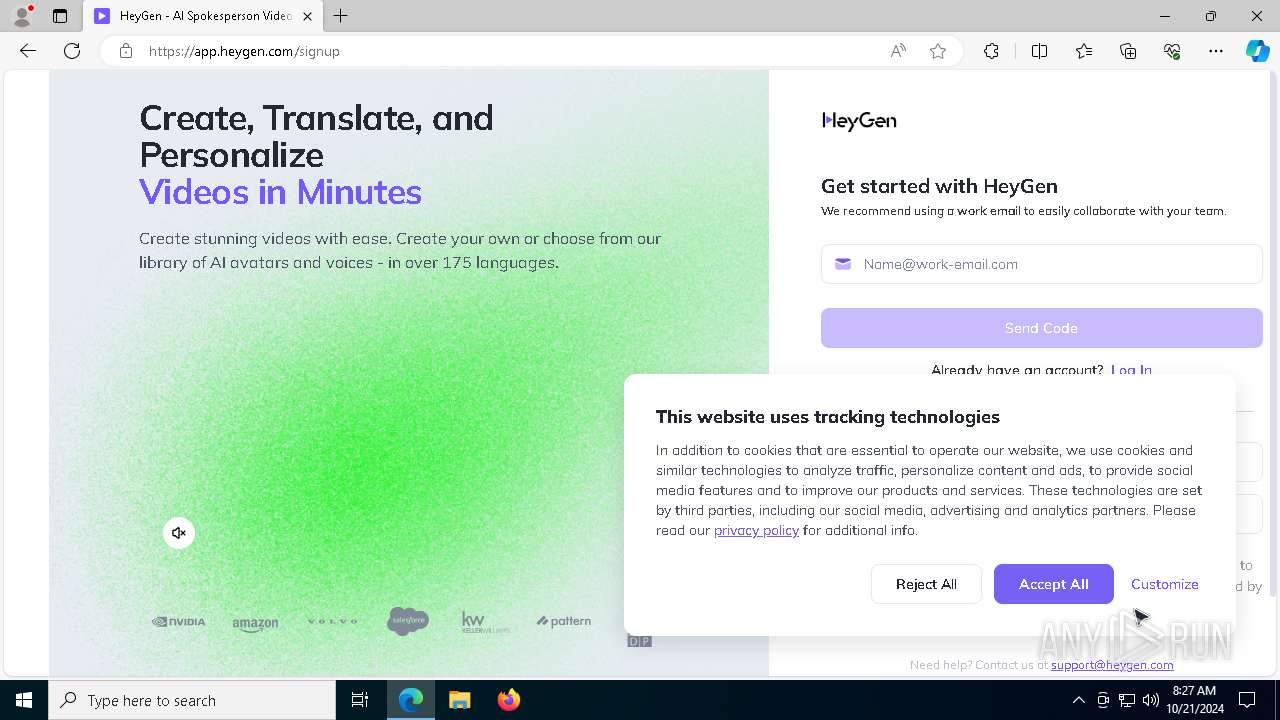
Task: Launch Firefox from taskbar
Action: pyautogui.click(x=509, y=700)
